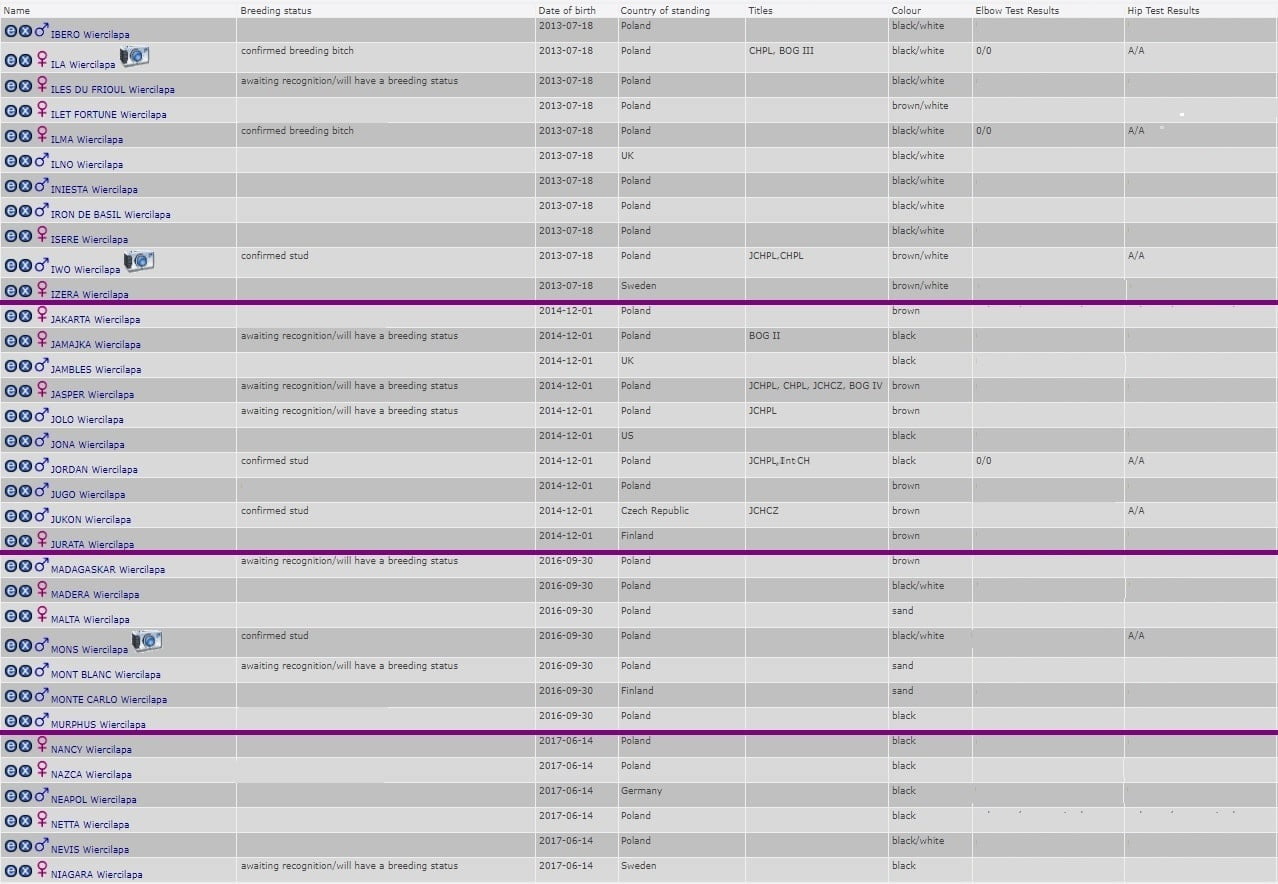1278x884 pixels.
Task: Open the camera photo icon beside IWO Wiercilapa
Action: (x=139, y=262)
